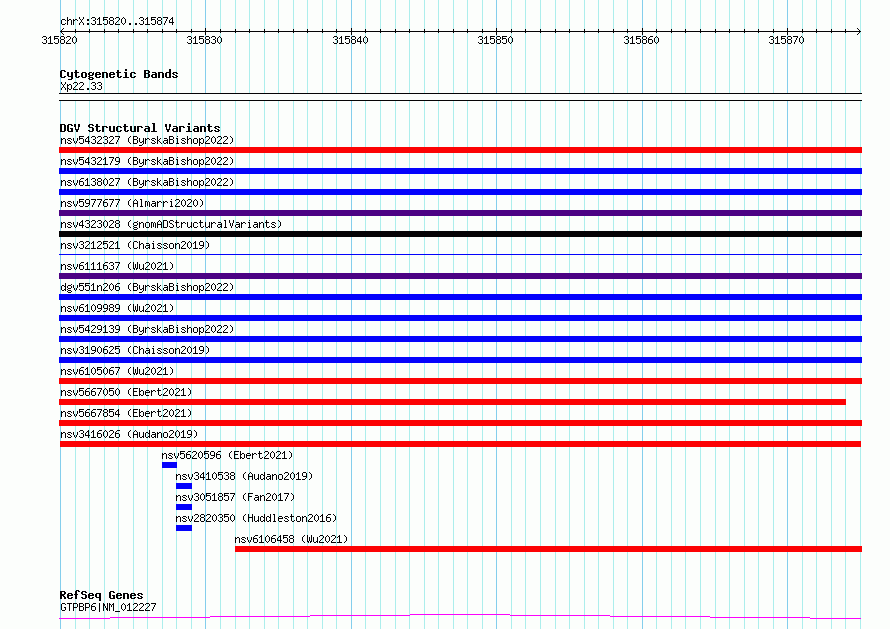Click the Cytogenetic Bands track title

(x=119, y=74)
